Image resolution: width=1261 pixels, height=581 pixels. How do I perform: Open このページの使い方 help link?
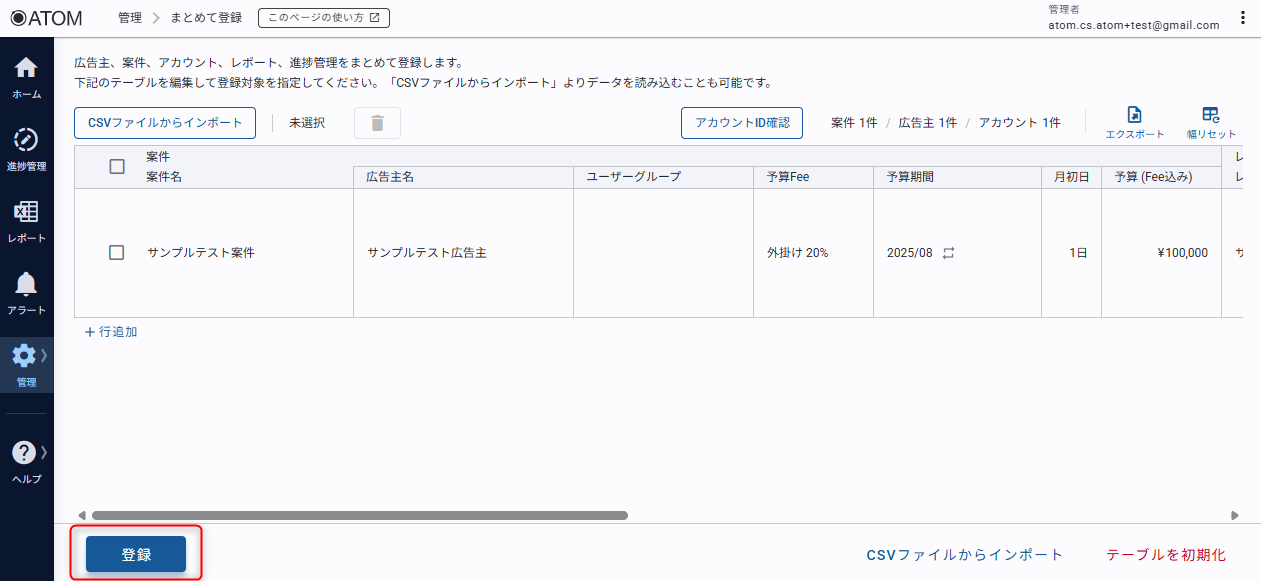point(323,18)
